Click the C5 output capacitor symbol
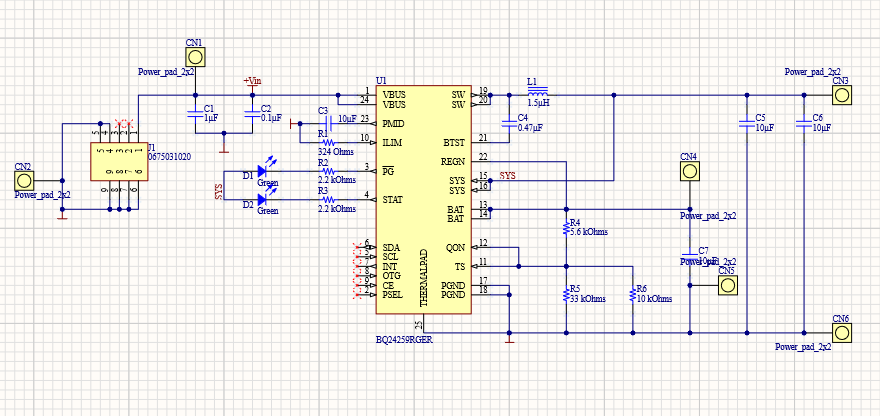This screenshot has height=416, width=880. point(746,124)
